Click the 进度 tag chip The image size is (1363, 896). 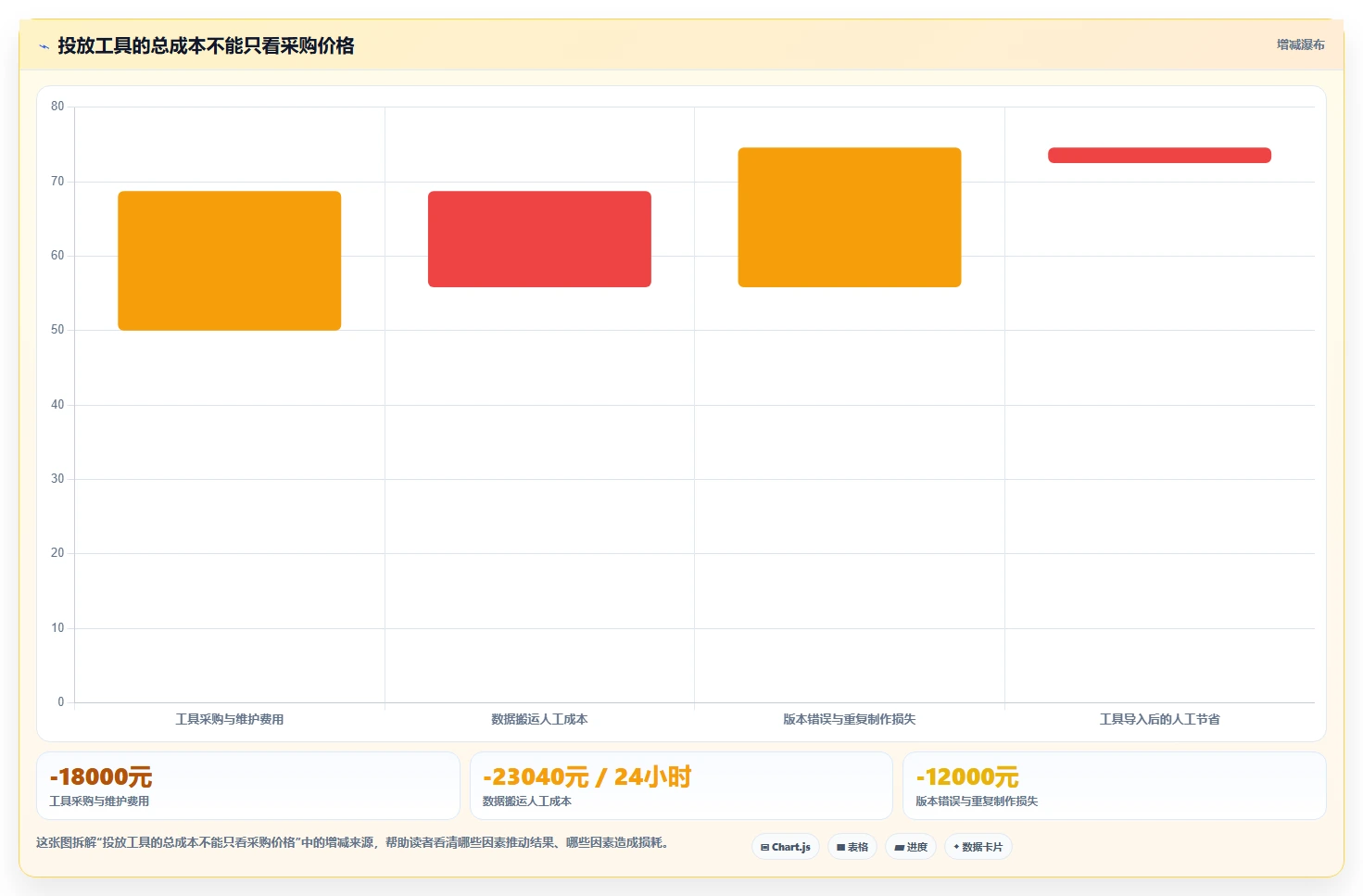pos(911,847)
